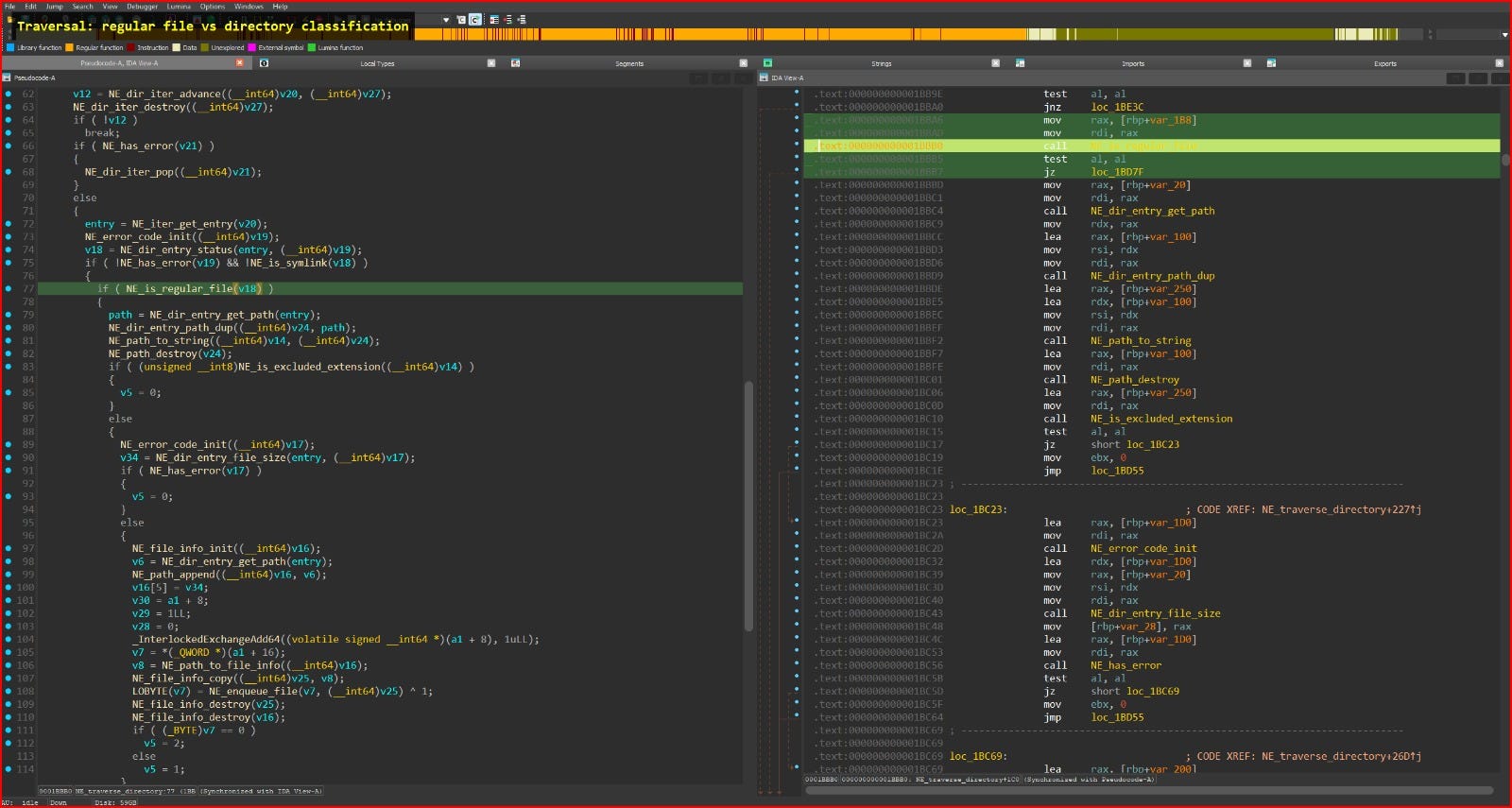Toggle breakpoint dot on pseudocode line 72
Screen dimensions: 1512x808
pos(9,224)
